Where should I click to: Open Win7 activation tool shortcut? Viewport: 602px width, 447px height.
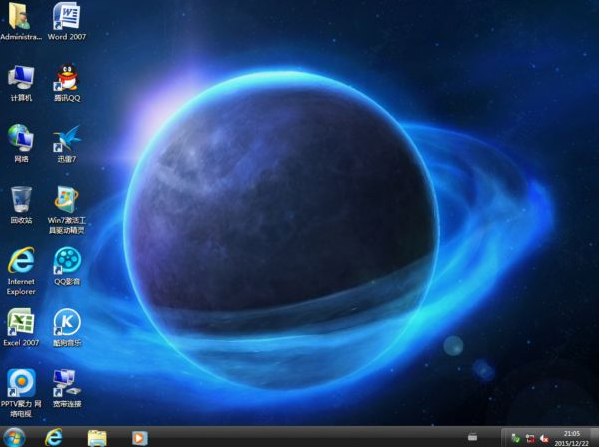[x=67, y=198]
